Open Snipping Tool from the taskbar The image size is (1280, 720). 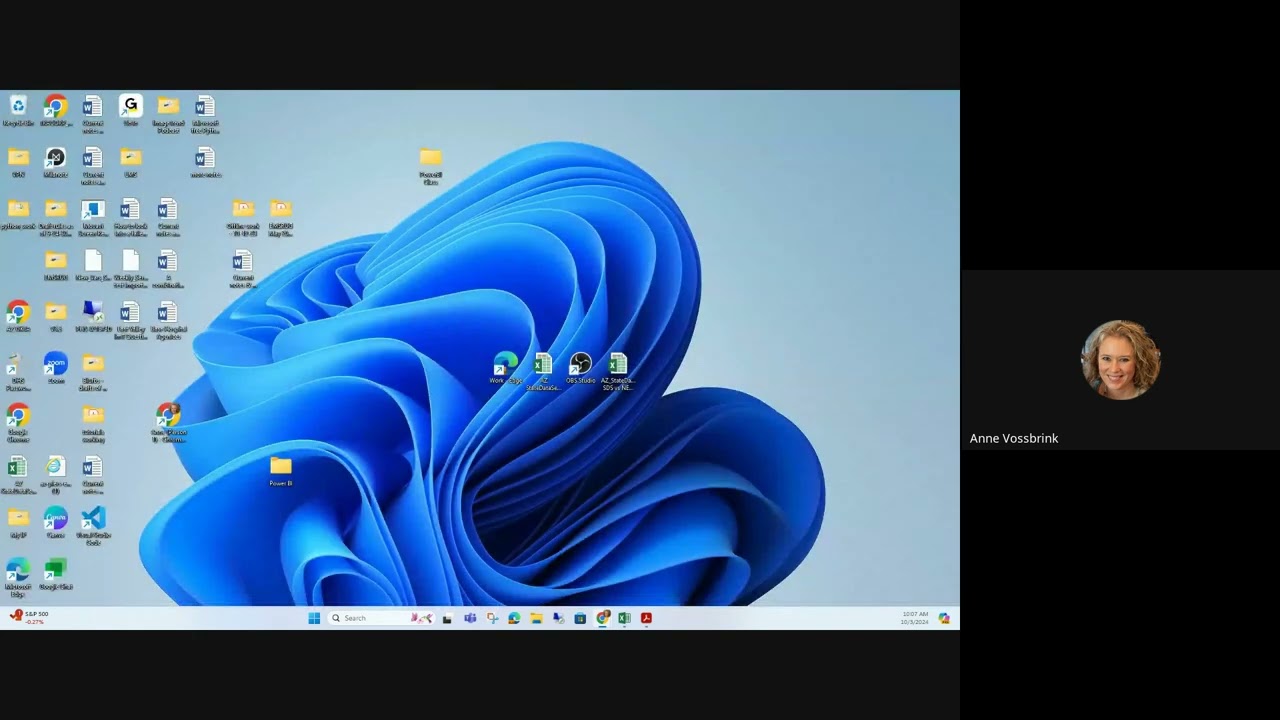pos(492,618)
